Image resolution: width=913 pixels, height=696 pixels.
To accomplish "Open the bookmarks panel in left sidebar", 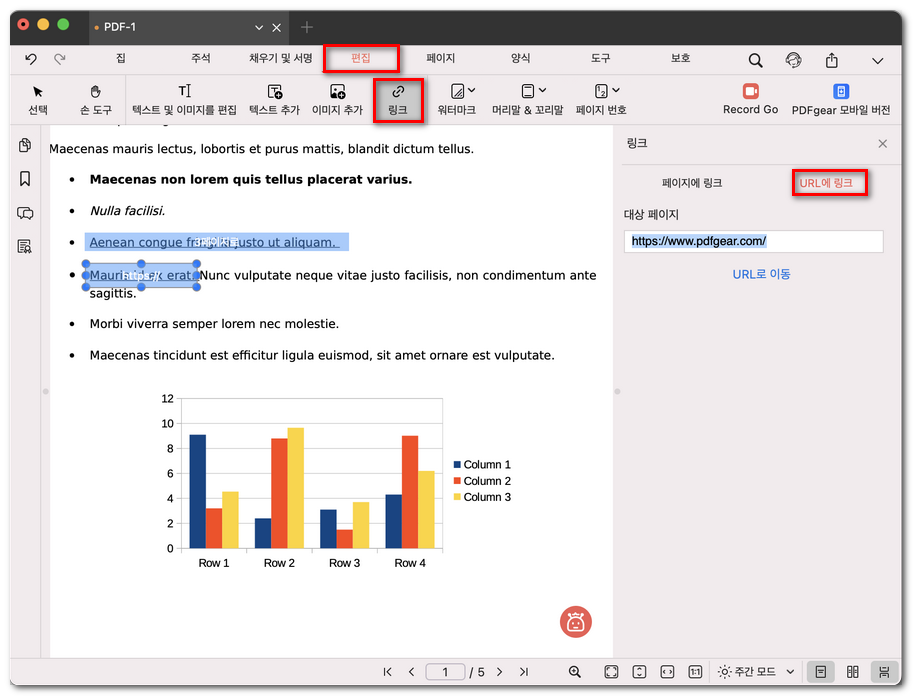I will (x=25, y=179).
